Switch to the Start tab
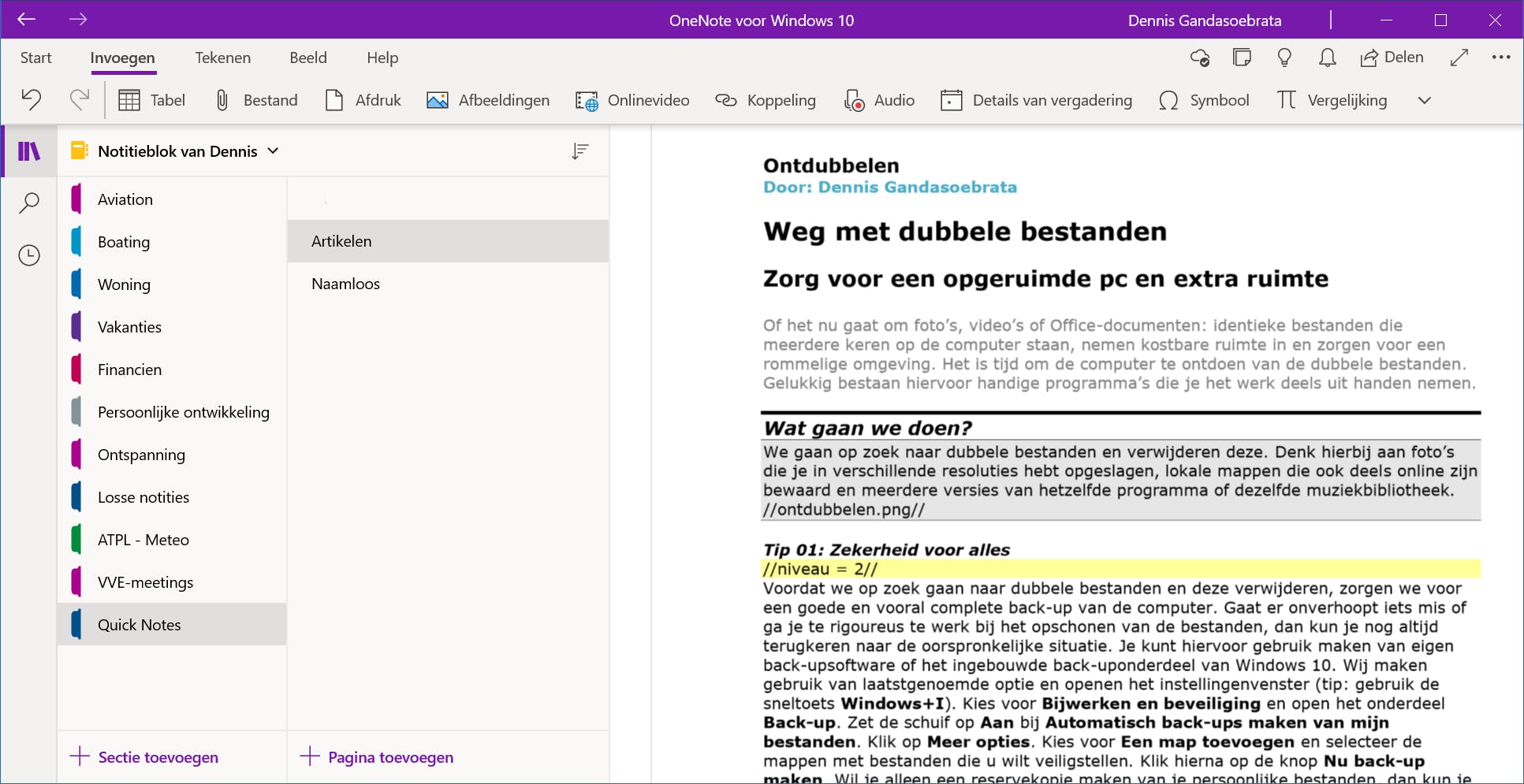Viewport: 1524px width, 784px height. [36, 58]
